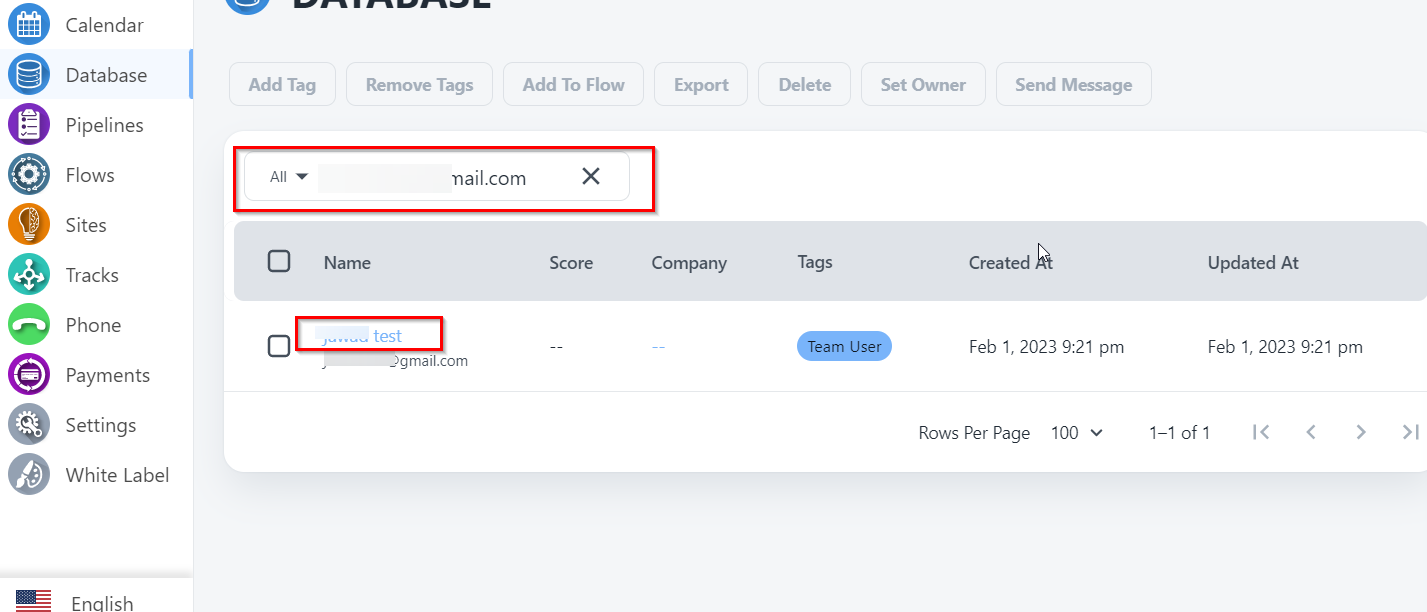Select Database in the sidebar menu
Screen dimensions: 1427x612
106,75
